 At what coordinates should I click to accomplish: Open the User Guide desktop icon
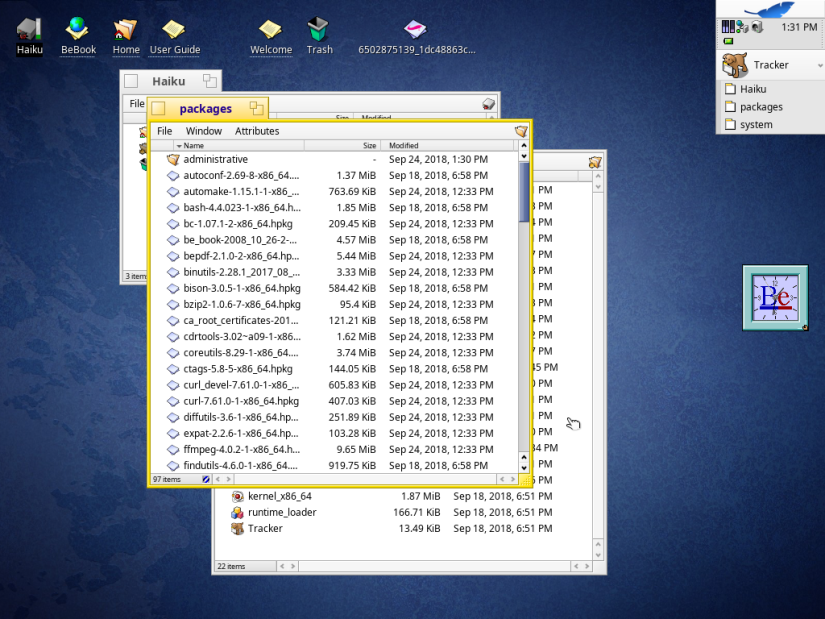tap(174, 29)
